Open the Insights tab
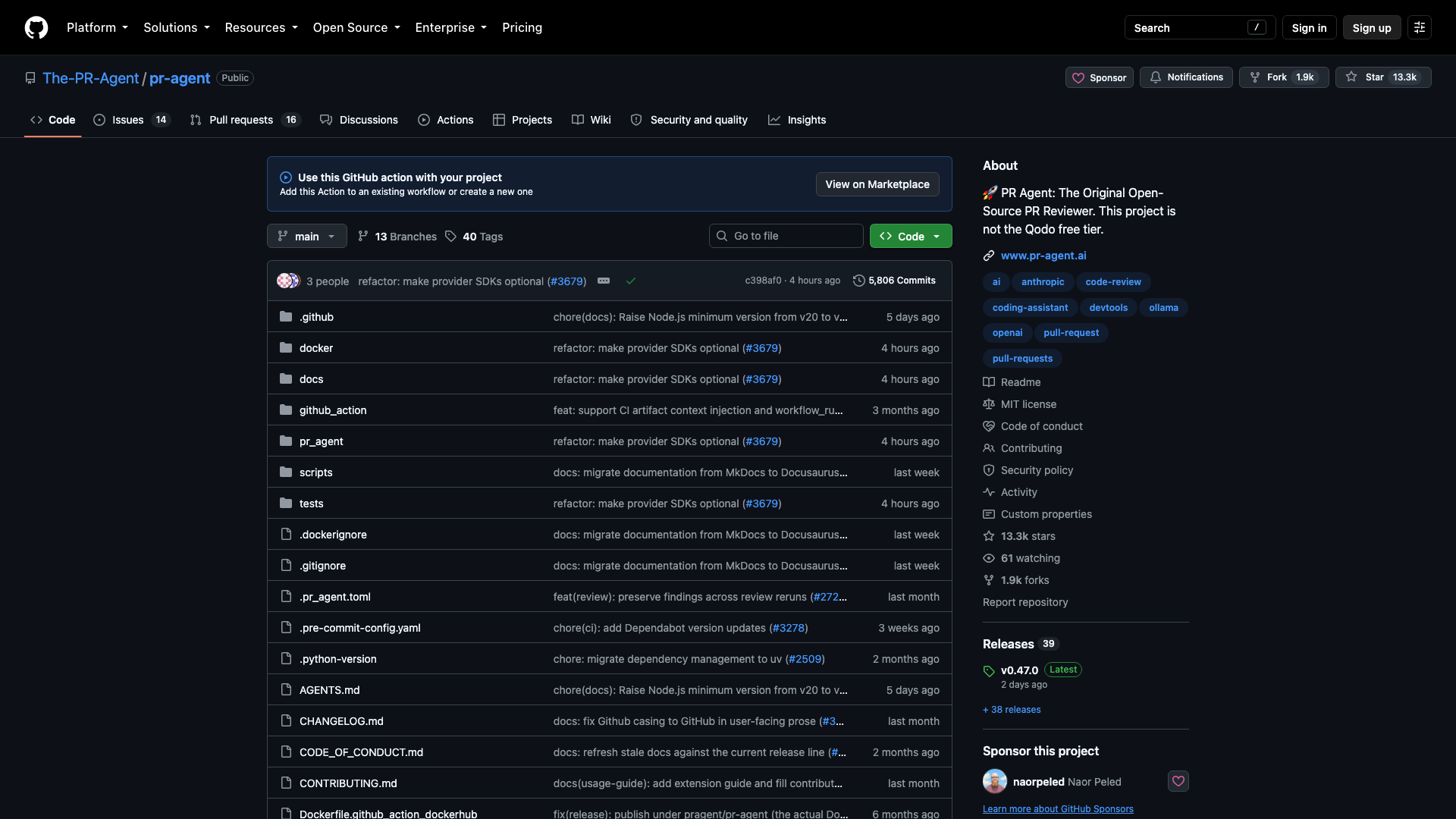The height and width of the screenshot is (819, 1456). tap(797, 120)
